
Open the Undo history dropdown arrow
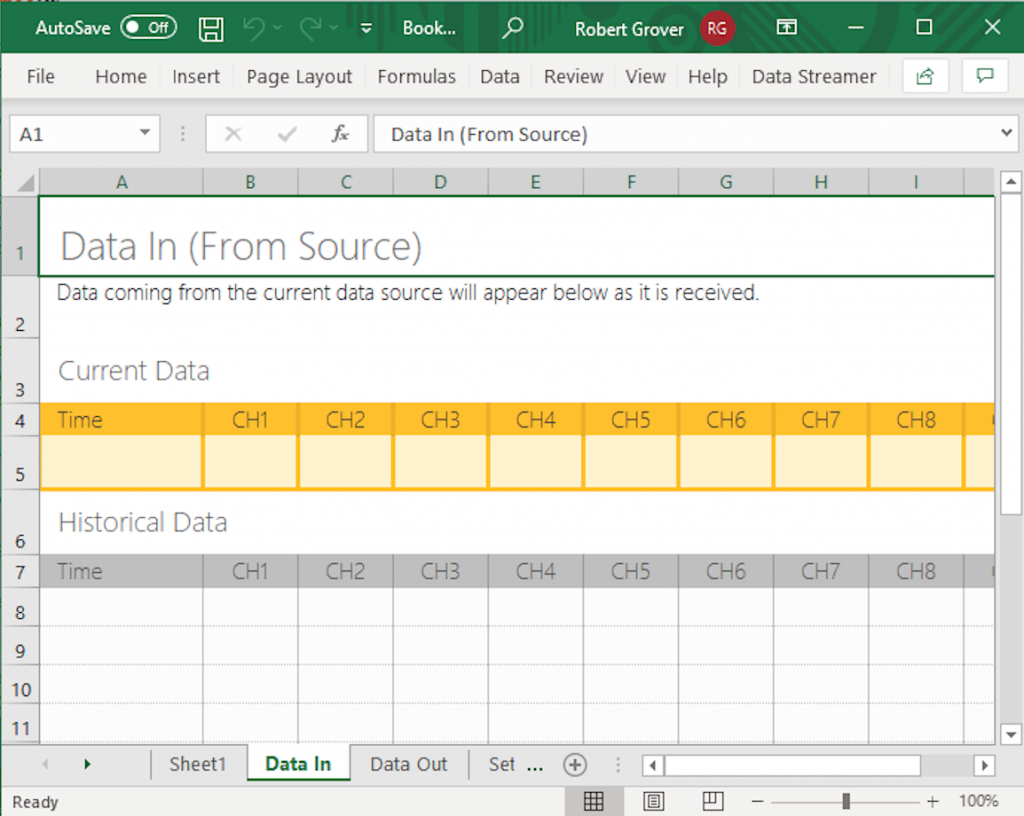(278, 28)
